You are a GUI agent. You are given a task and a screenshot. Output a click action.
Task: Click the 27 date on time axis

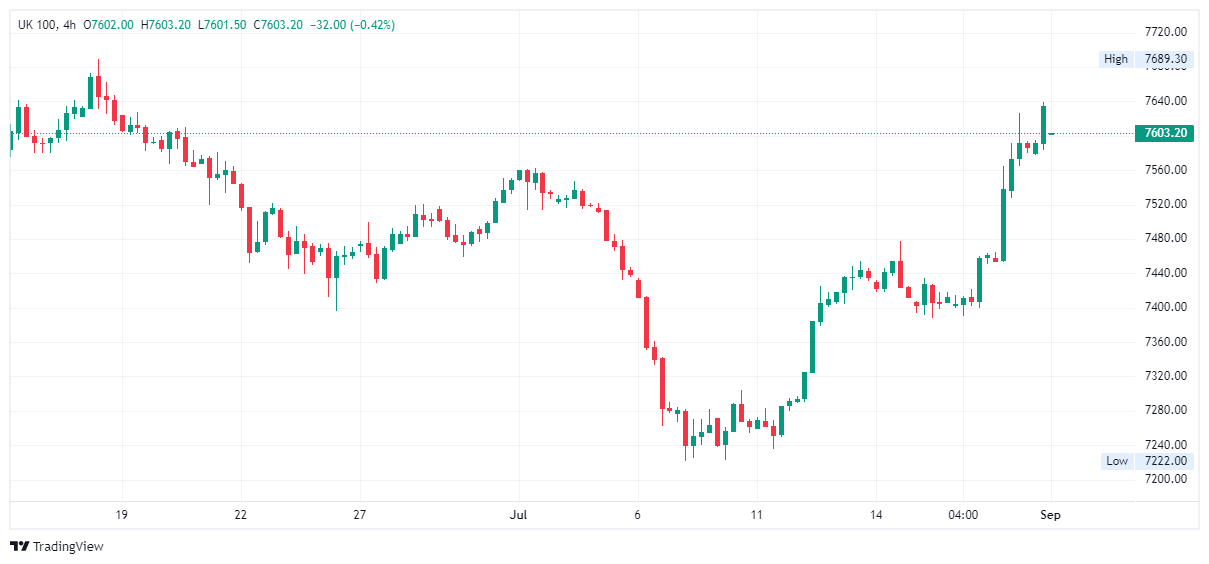pyautogui.click(x=360, y=515)
